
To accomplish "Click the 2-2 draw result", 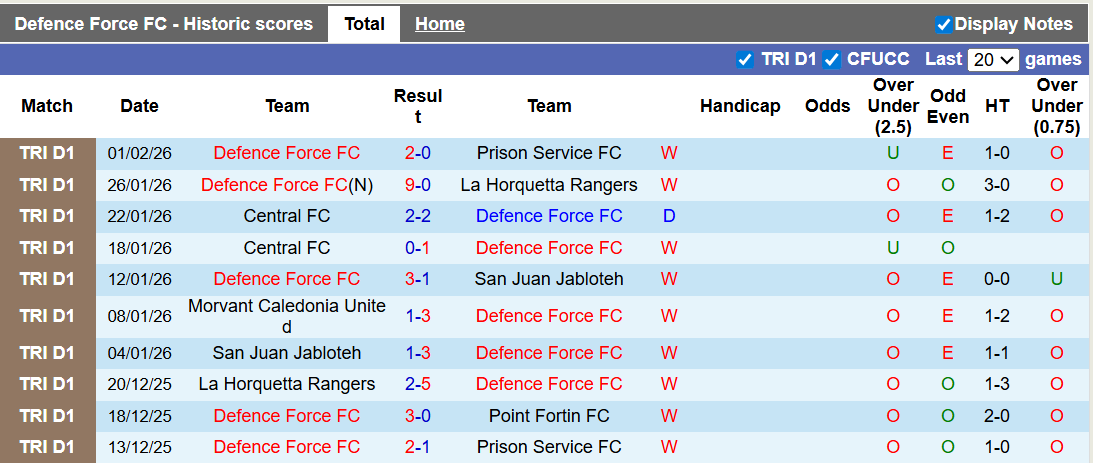I will 418,216.
